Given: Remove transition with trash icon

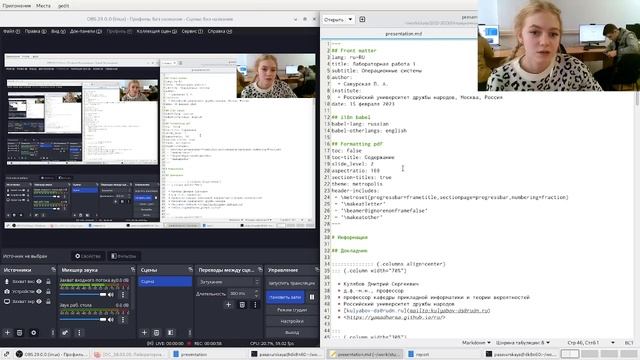Looking at the screenshot, I should click(x=242, y=304).
